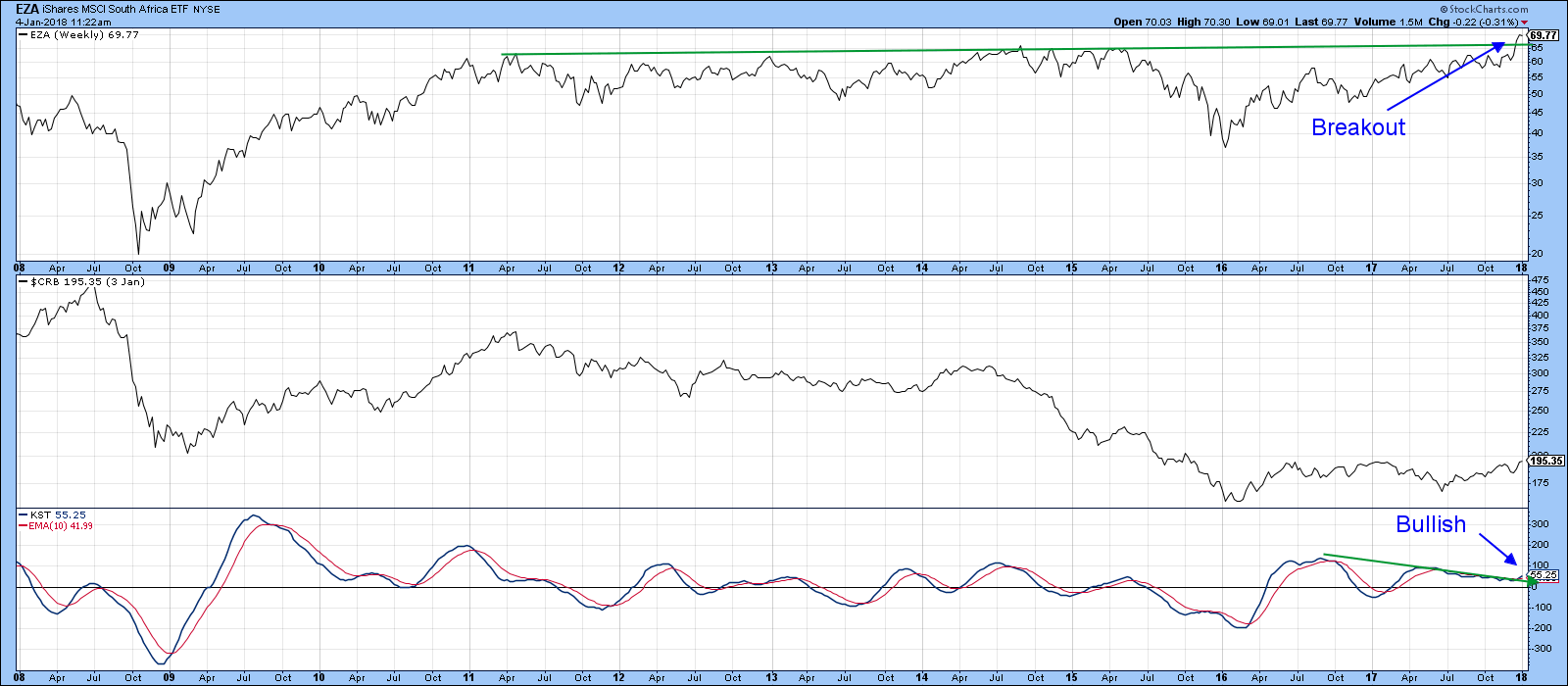Click the 20 label on the EZA price axis
Screen dimensions: 1568x686
click(1537, 254)
